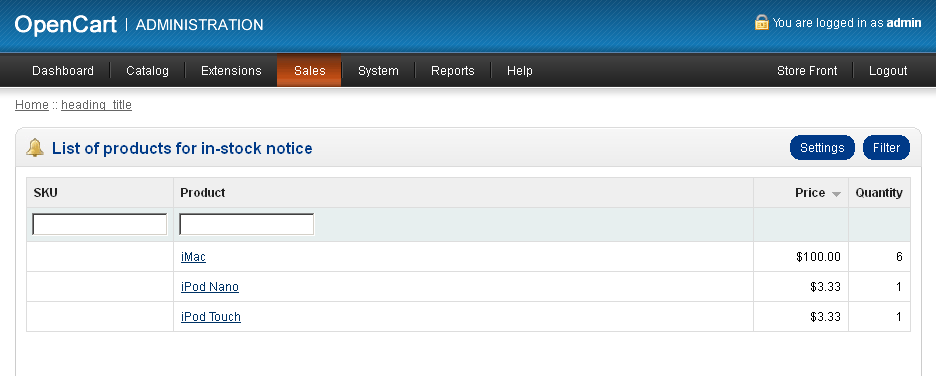
Task: Go to the Store Front
Action: [807, 70]
